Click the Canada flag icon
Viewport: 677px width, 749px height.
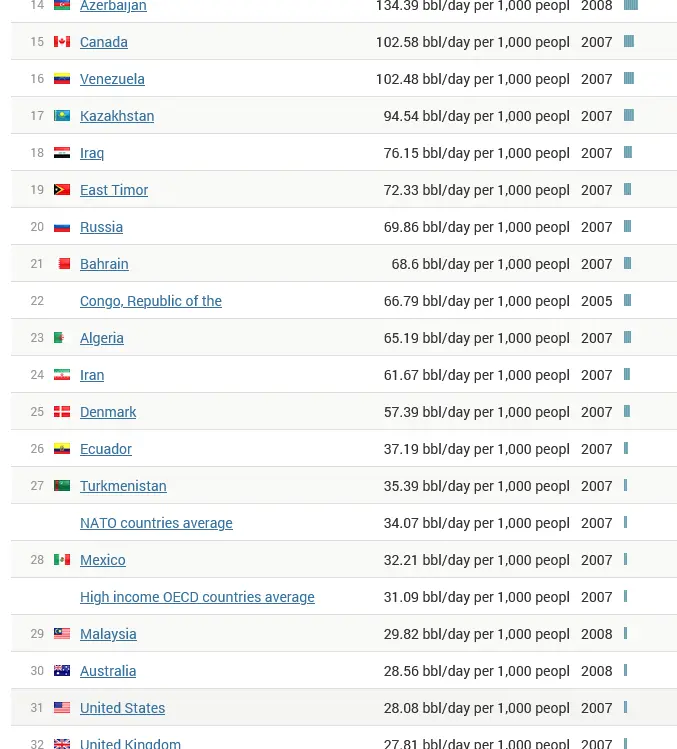(x=62, y=42)
